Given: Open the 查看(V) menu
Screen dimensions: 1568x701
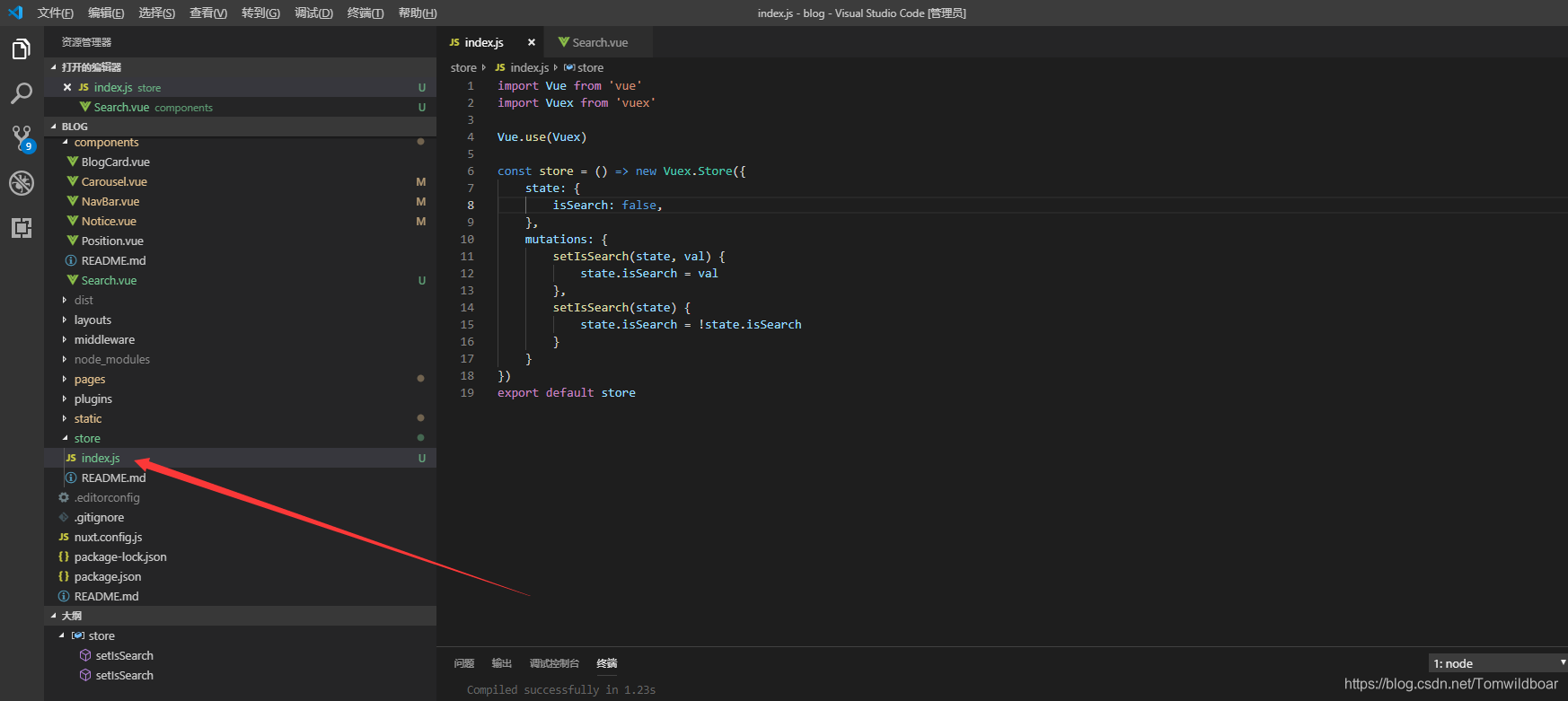Looking at the screenshot, I should click(208, 13).
